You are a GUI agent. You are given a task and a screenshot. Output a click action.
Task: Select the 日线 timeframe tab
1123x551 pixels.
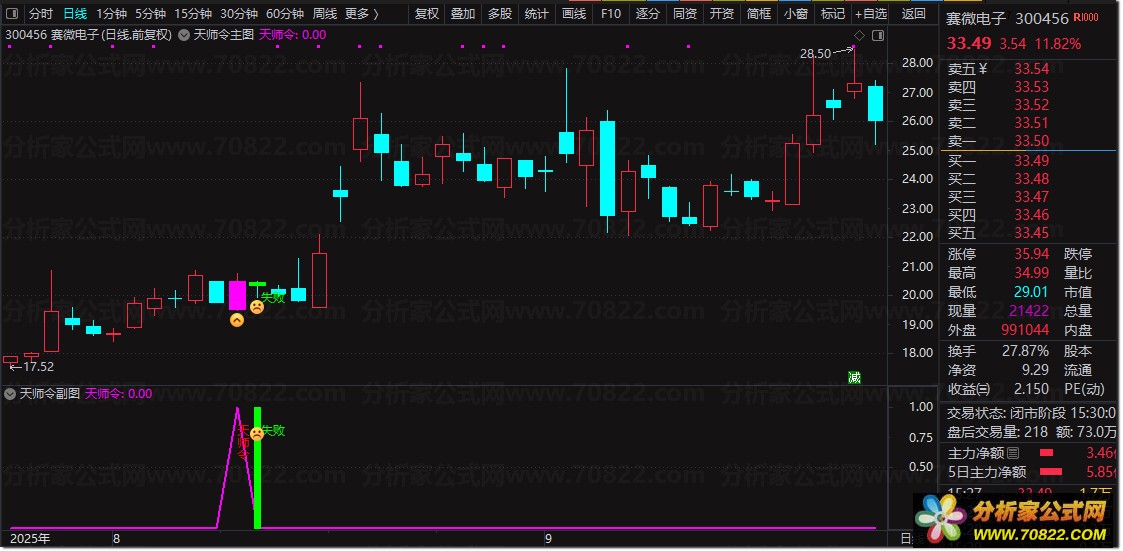coord(74,14)
